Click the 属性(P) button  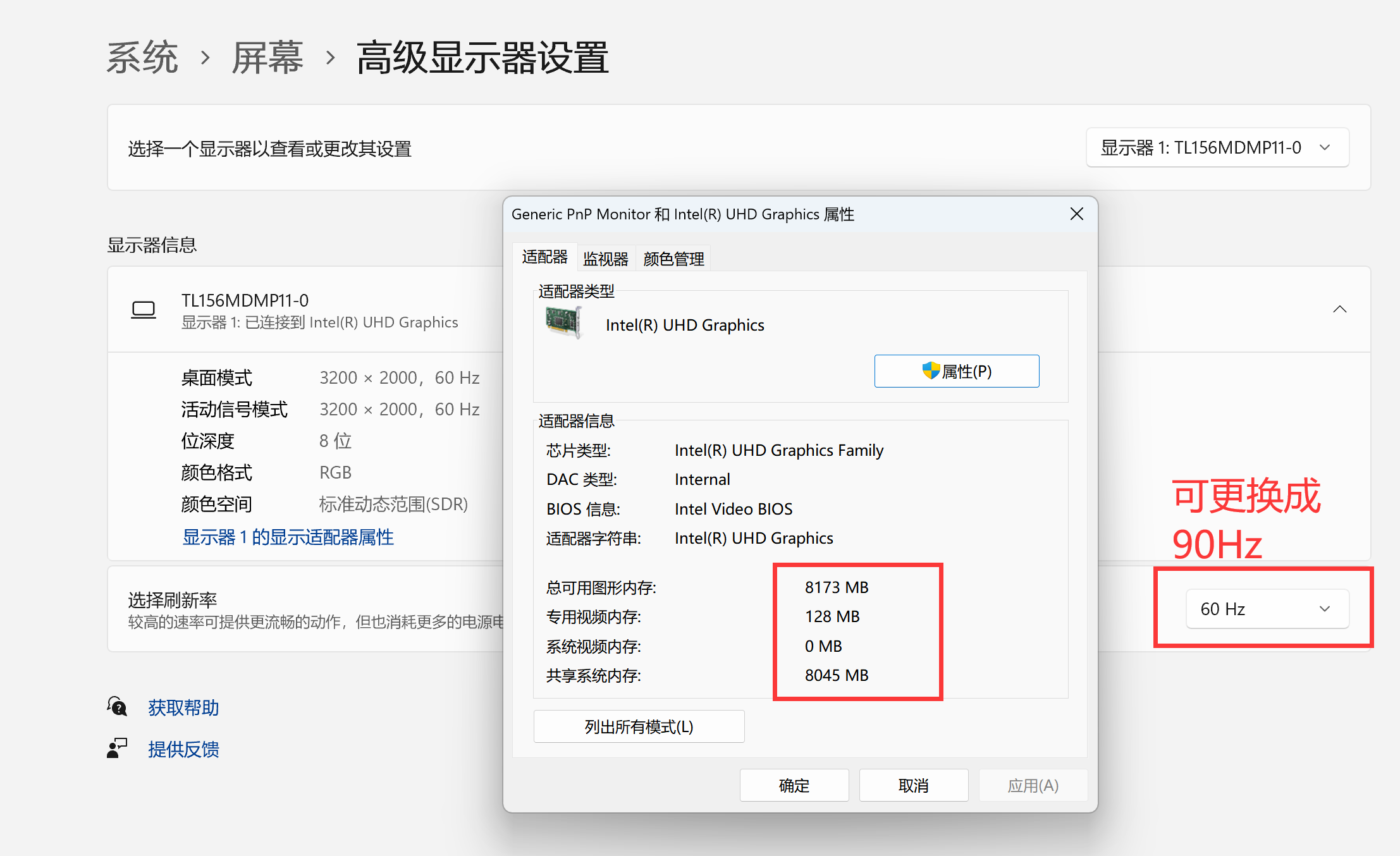point(956,371)
